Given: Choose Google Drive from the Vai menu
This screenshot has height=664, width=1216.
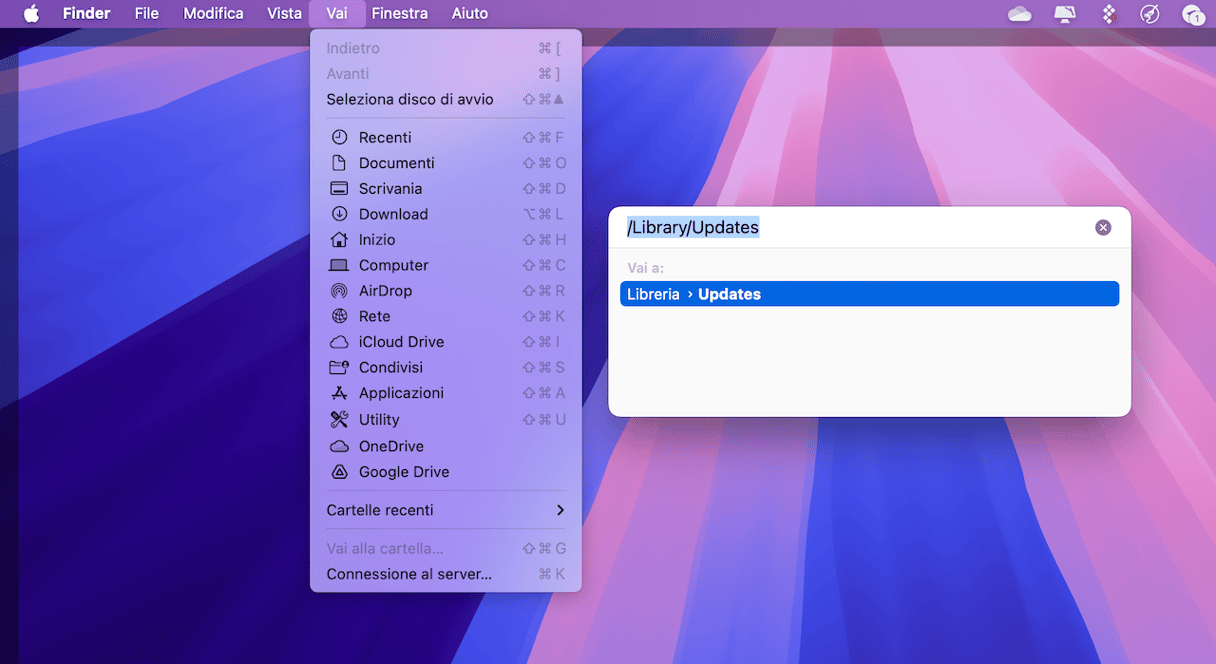Looking at the screenshot, I should coord(446,472).
